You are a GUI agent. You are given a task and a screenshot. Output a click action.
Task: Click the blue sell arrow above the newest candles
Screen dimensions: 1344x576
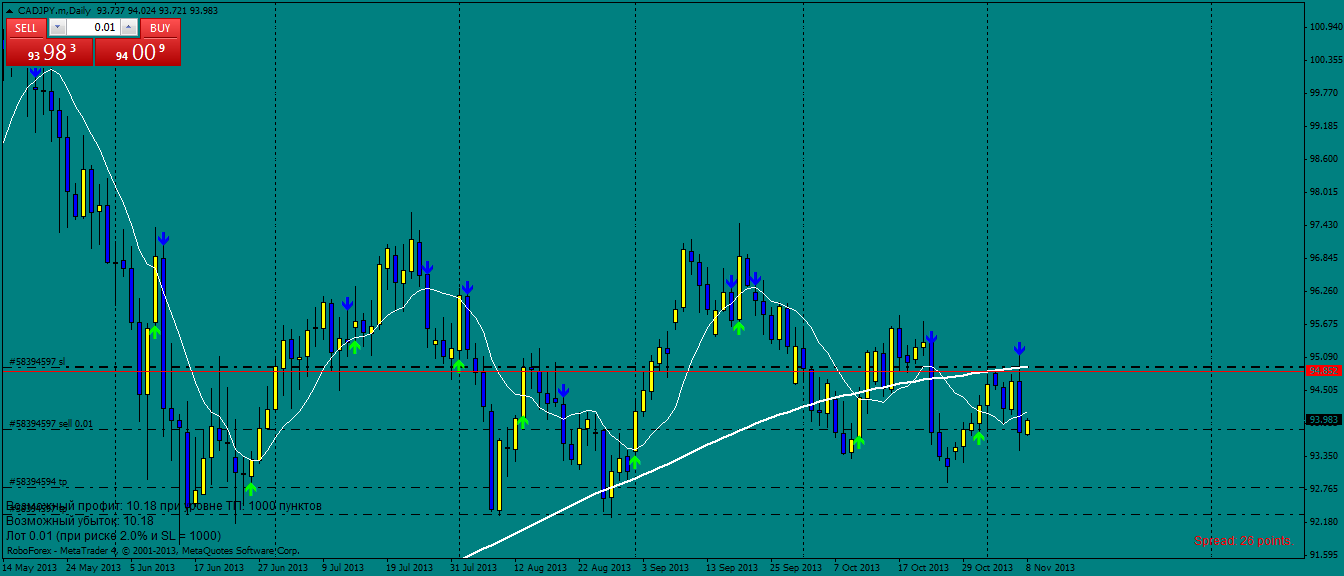1019,349
